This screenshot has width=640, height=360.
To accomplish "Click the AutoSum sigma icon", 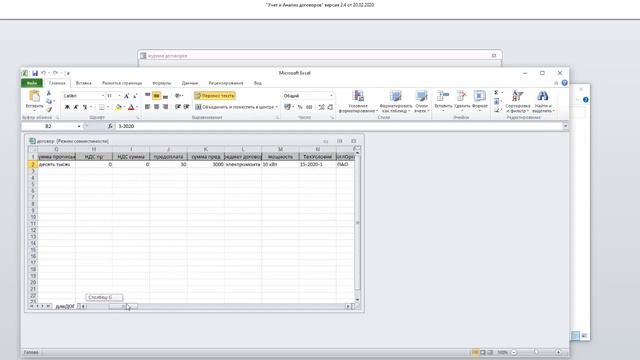I will (496, 93).
